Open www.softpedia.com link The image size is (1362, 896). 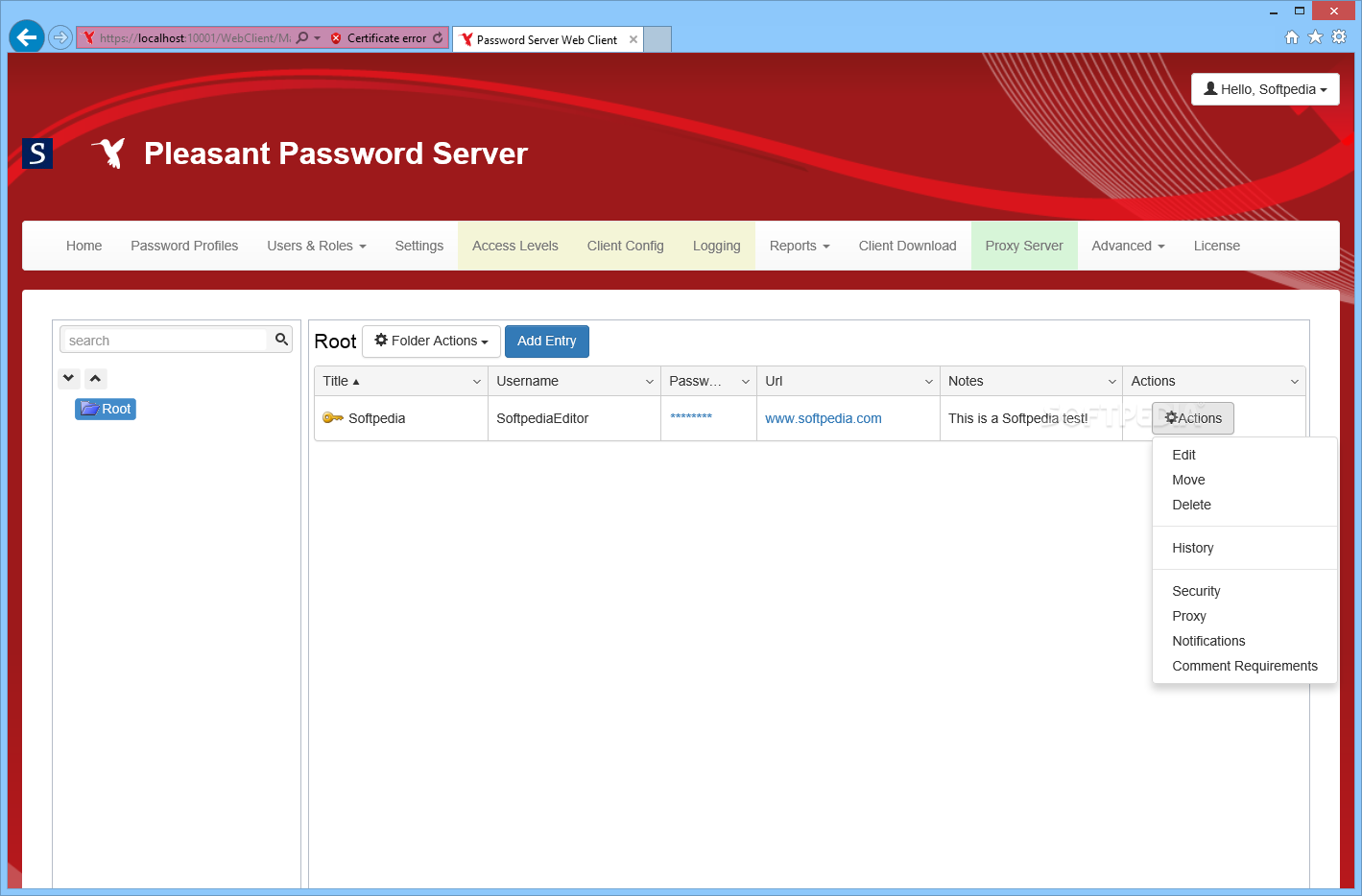[824, 418]
